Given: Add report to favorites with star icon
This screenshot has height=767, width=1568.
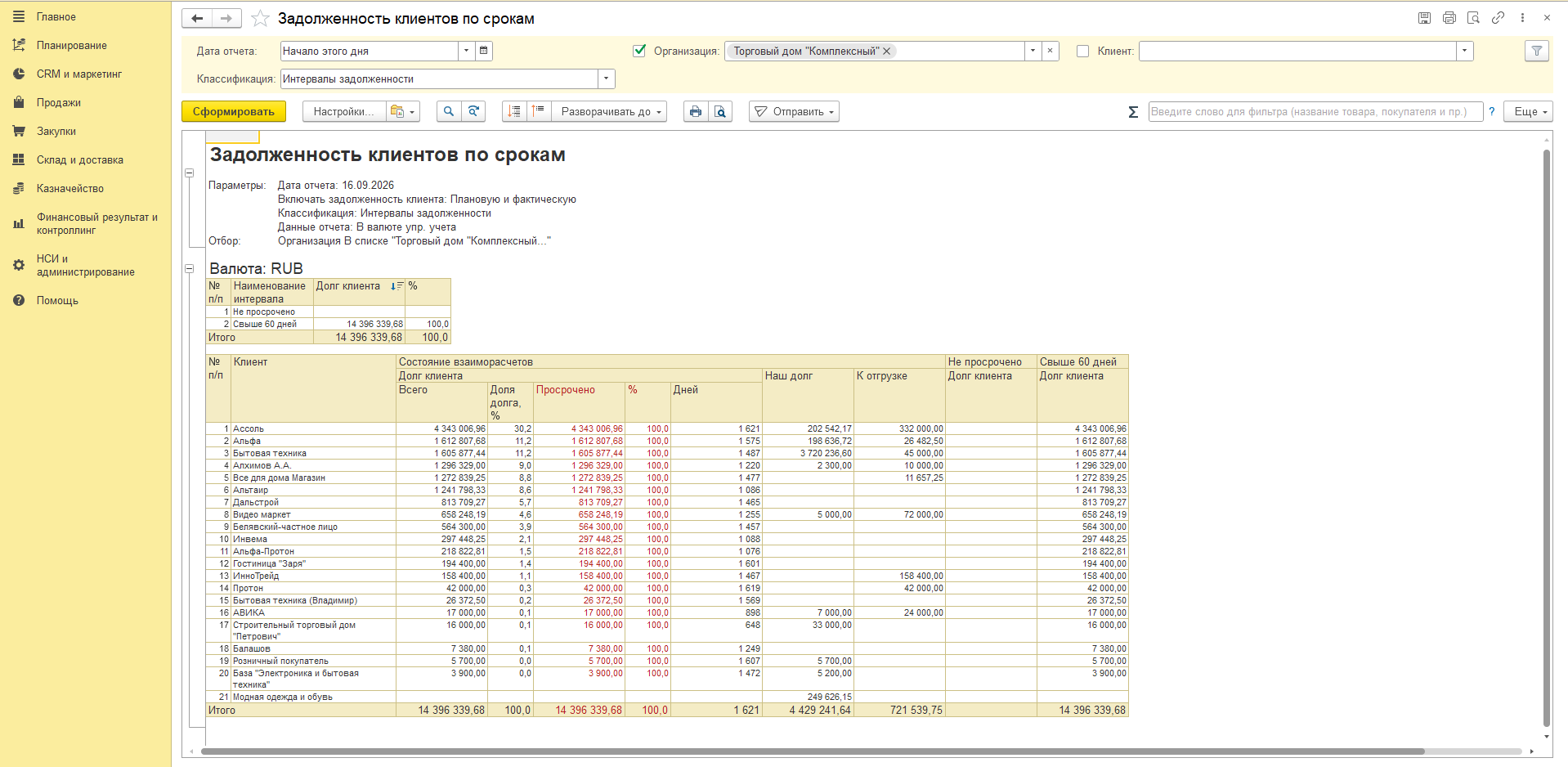Looking at the screenshot, I should point(260,18).
